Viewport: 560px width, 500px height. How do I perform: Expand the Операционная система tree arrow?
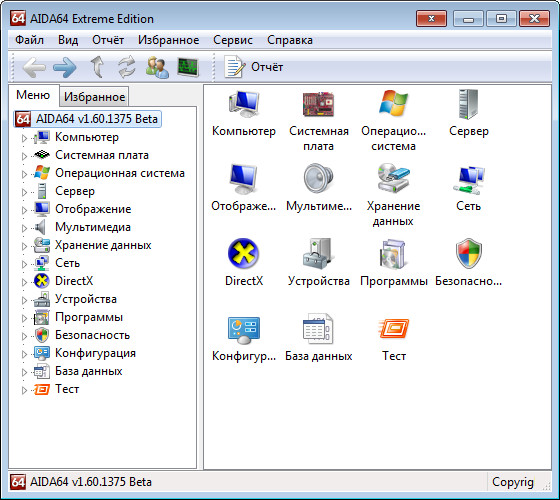point(24,174)
